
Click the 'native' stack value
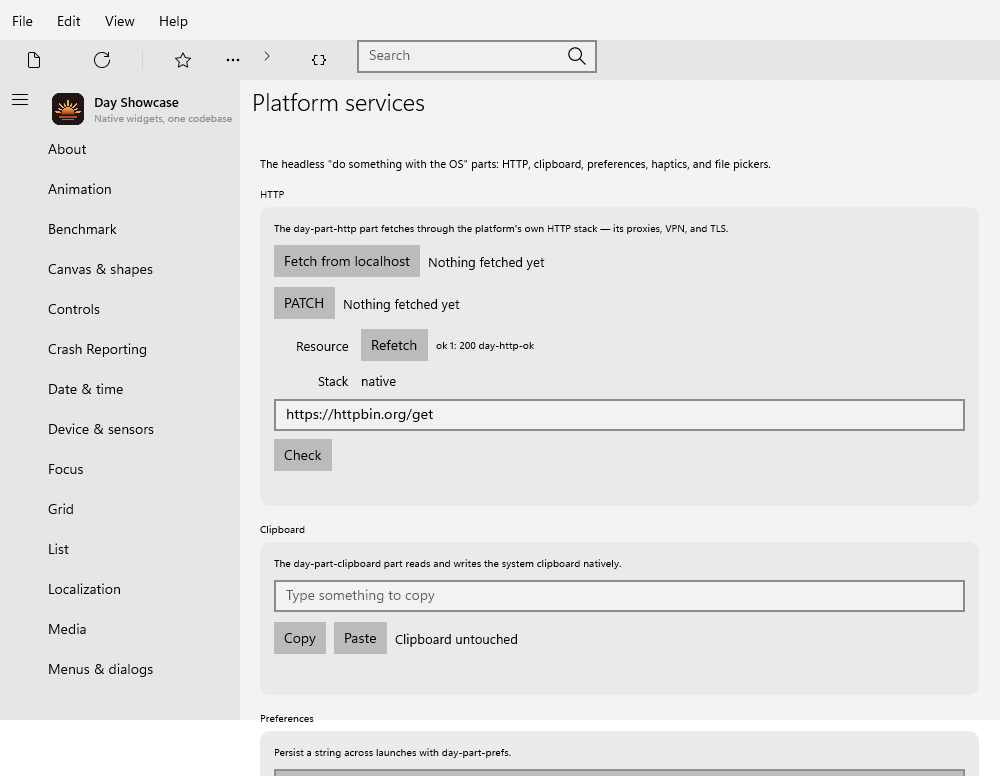(378, 381)
